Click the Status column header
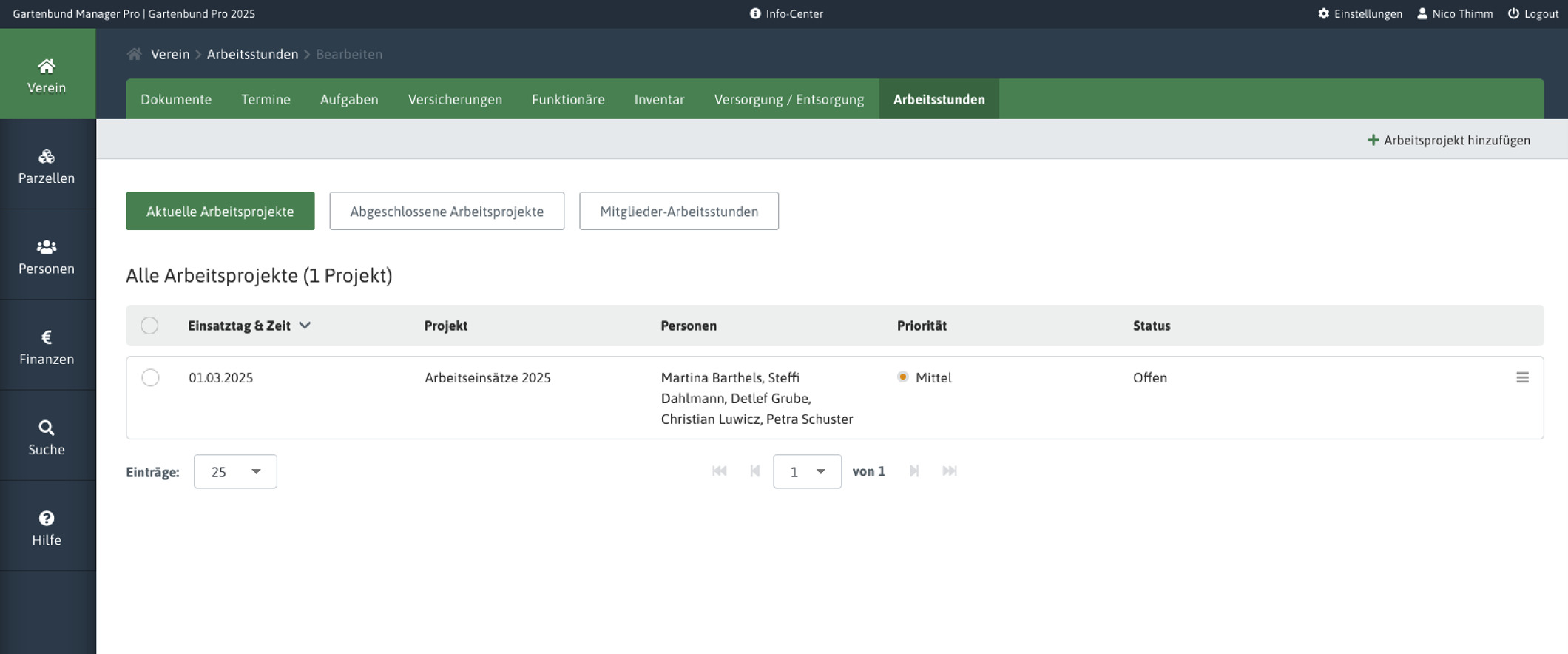1568x654 pixels. tap(1152, 326)
